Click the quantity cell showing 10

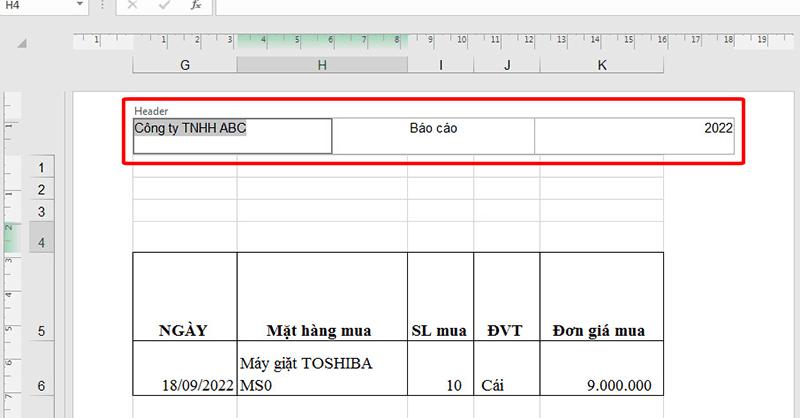(440, 368)
